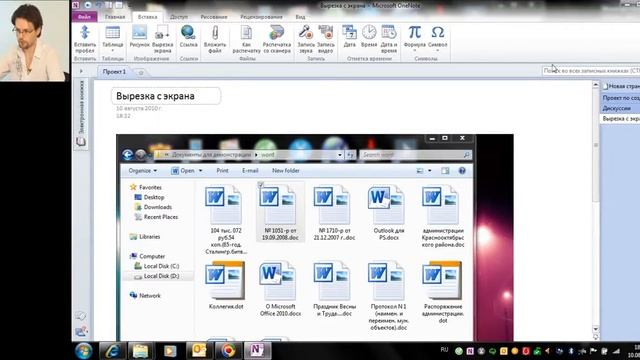Screen dimensions: 640x360
Task: Open the Дискуссии page in page list
Action: coord(621,108)
